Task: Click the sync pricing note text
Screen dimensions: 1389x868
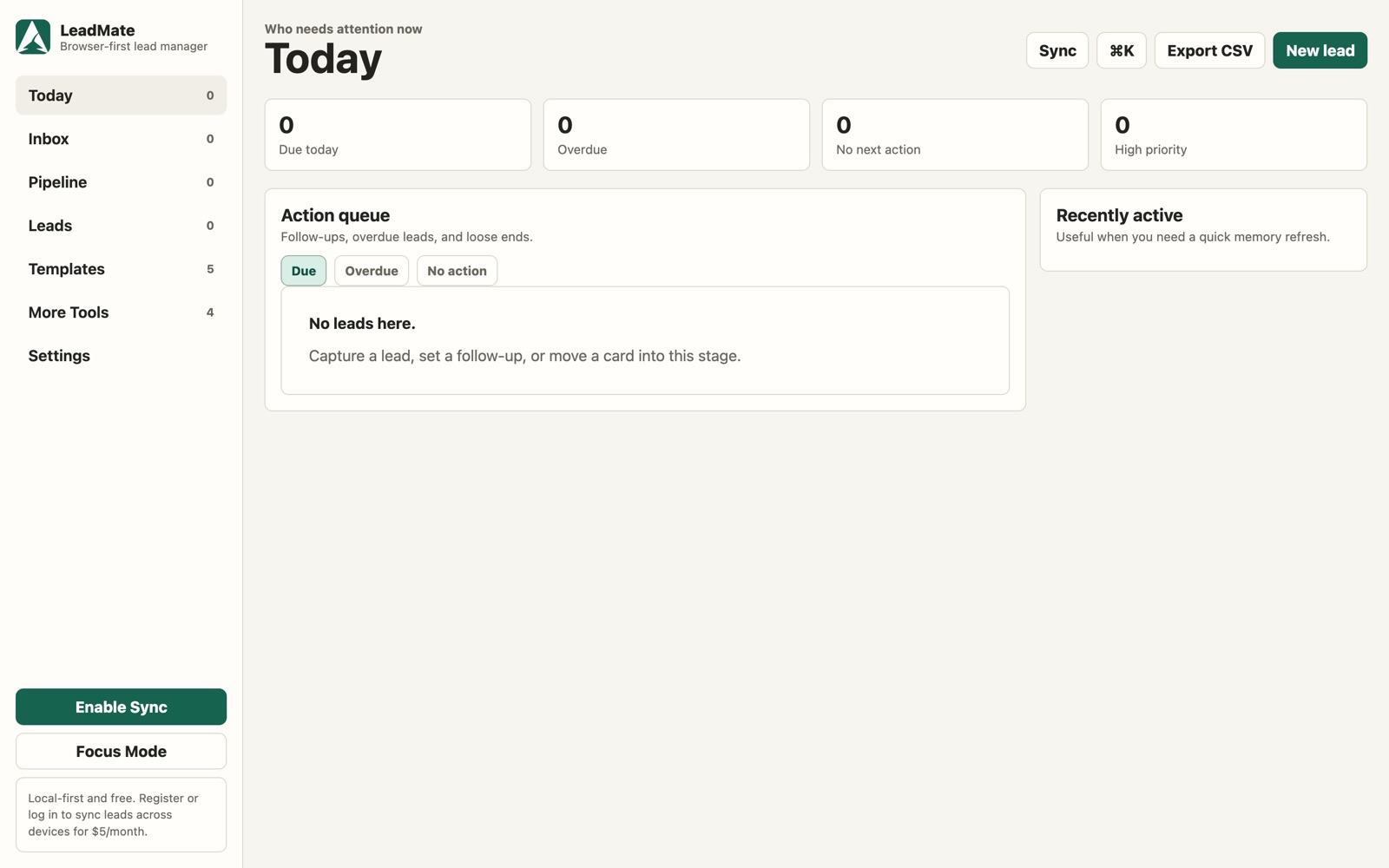Action: [113, 814]
